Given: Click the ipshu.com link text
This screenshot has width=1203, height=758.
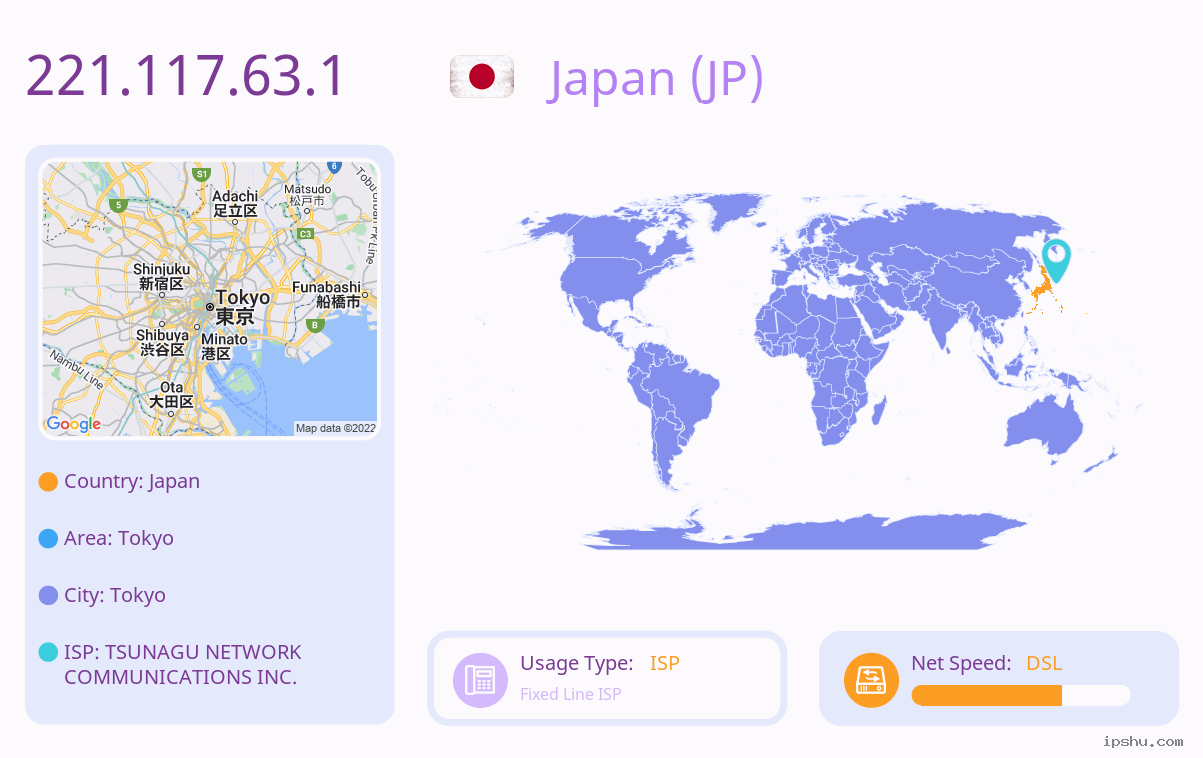Looking at the screenshot, I should pos(1143,742).
